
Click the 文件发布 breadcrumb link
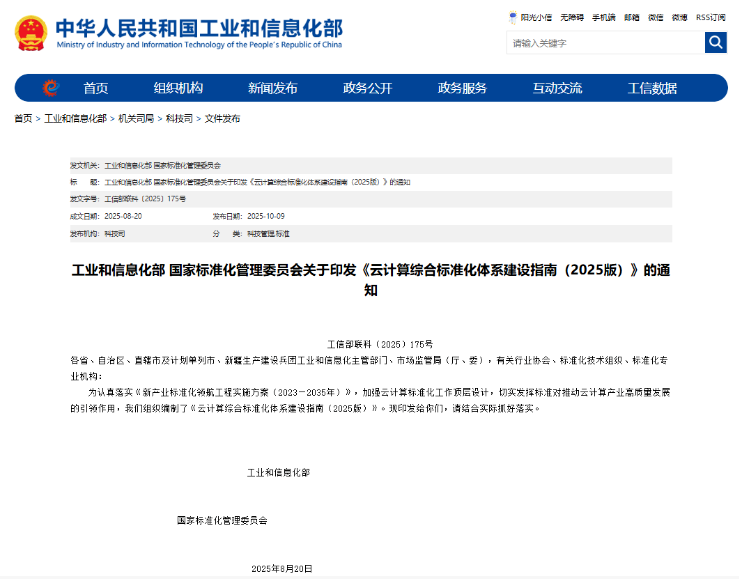[x=222, y=119]
